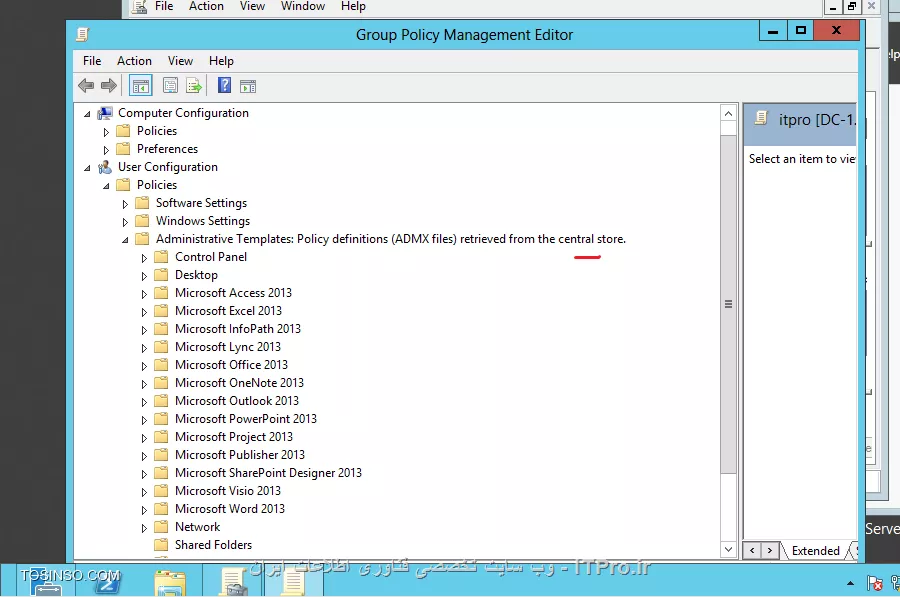The height and width of the screenshot is (597, 900).
Task: Click the User Configuration node icon
Action: [x=105, y=167]
